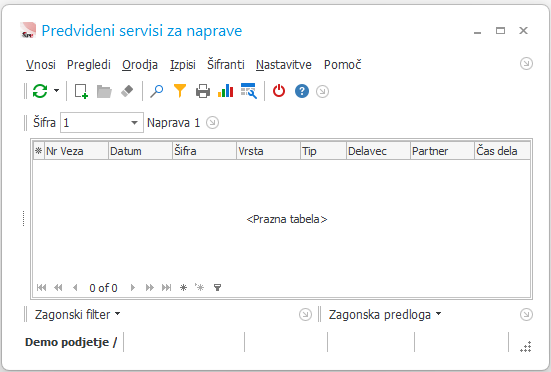The height and width of the screenshot is (372, 551).
Task: Click the asterisk grid selector cell
Action: coord(39,151)
